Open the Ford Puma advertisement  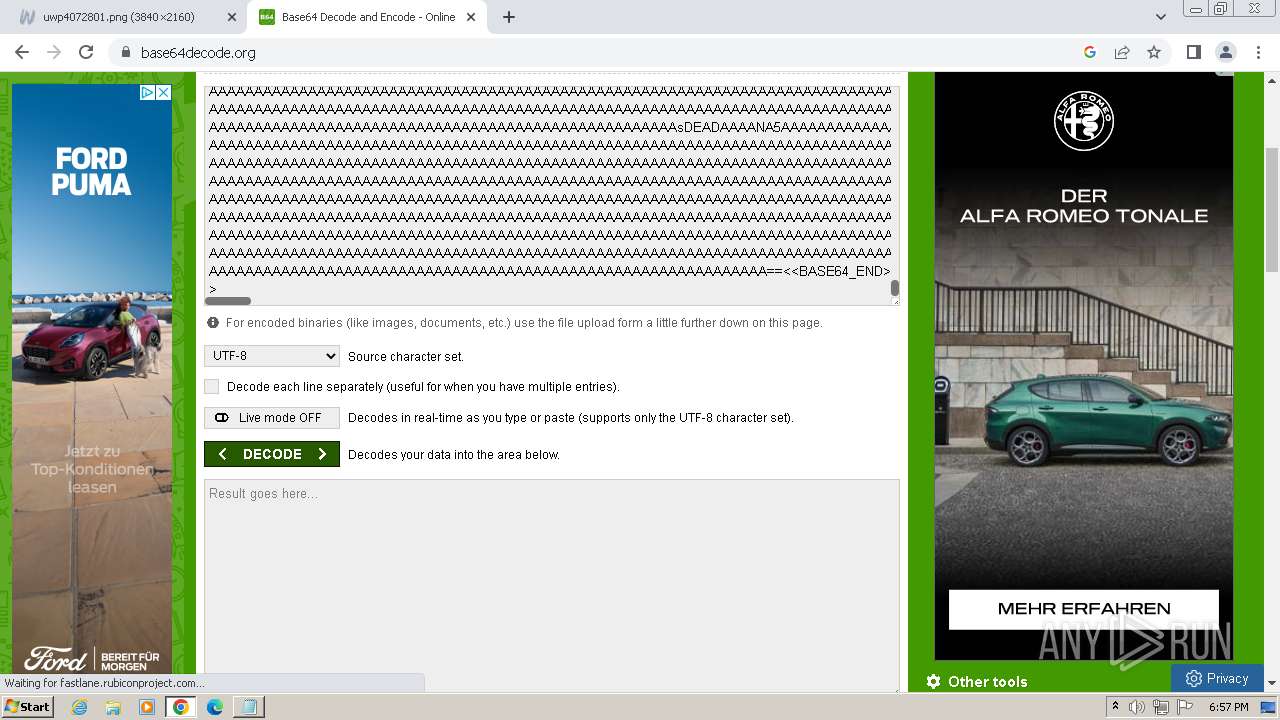[x=92, y=380]
